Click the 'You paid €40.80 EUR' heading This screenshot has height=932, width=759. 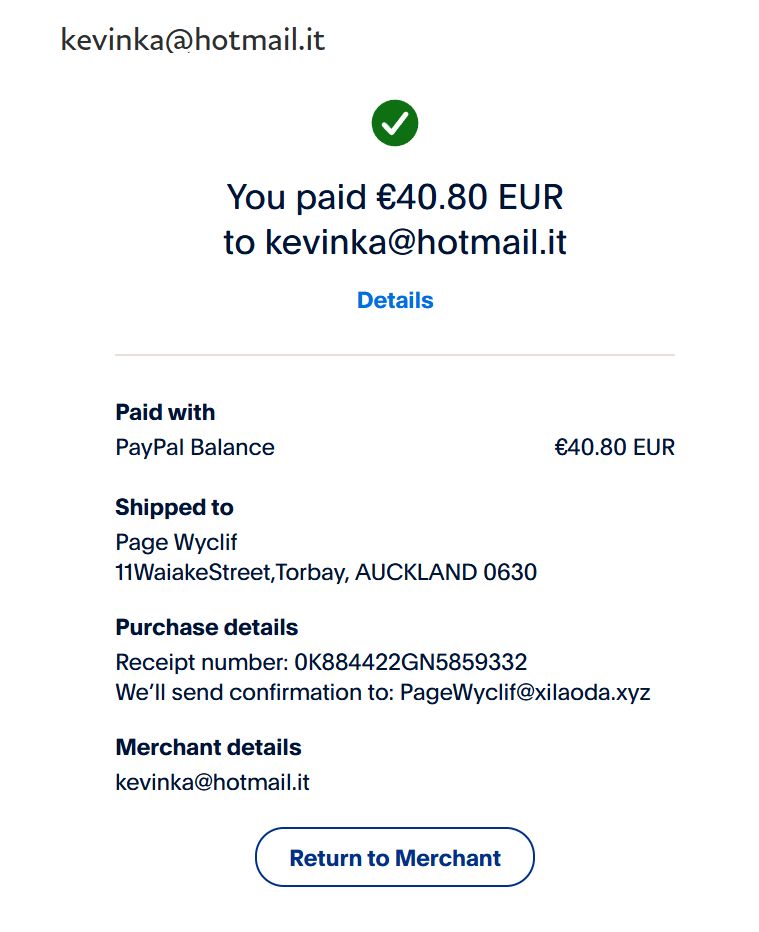tap(395, 197)
